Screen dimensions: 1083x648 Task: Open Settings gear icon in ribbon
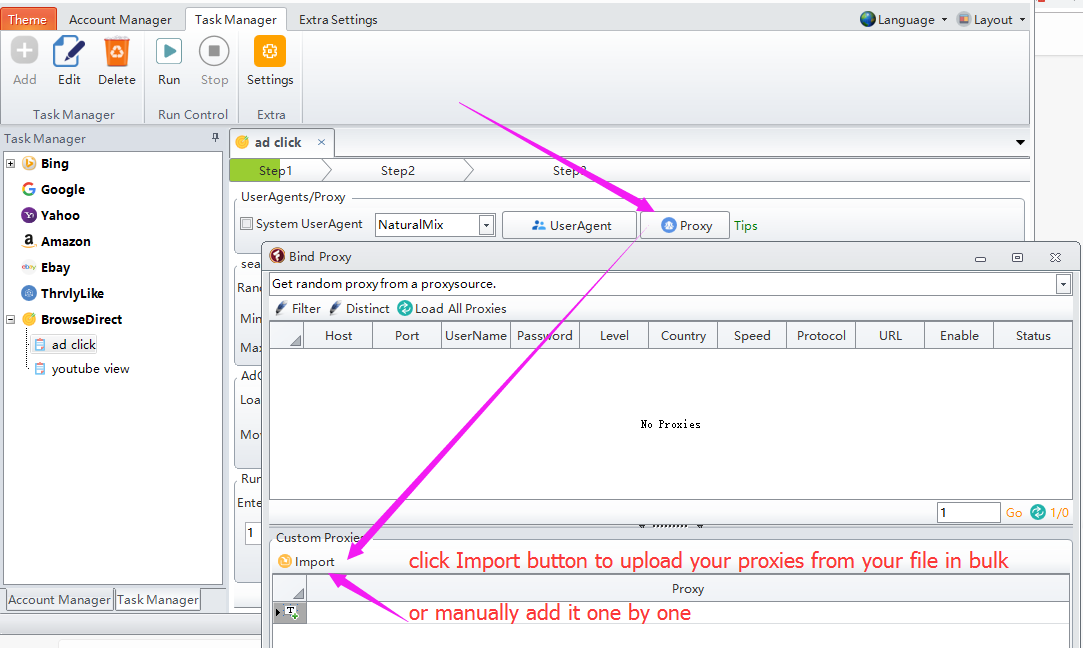point(270,51)
